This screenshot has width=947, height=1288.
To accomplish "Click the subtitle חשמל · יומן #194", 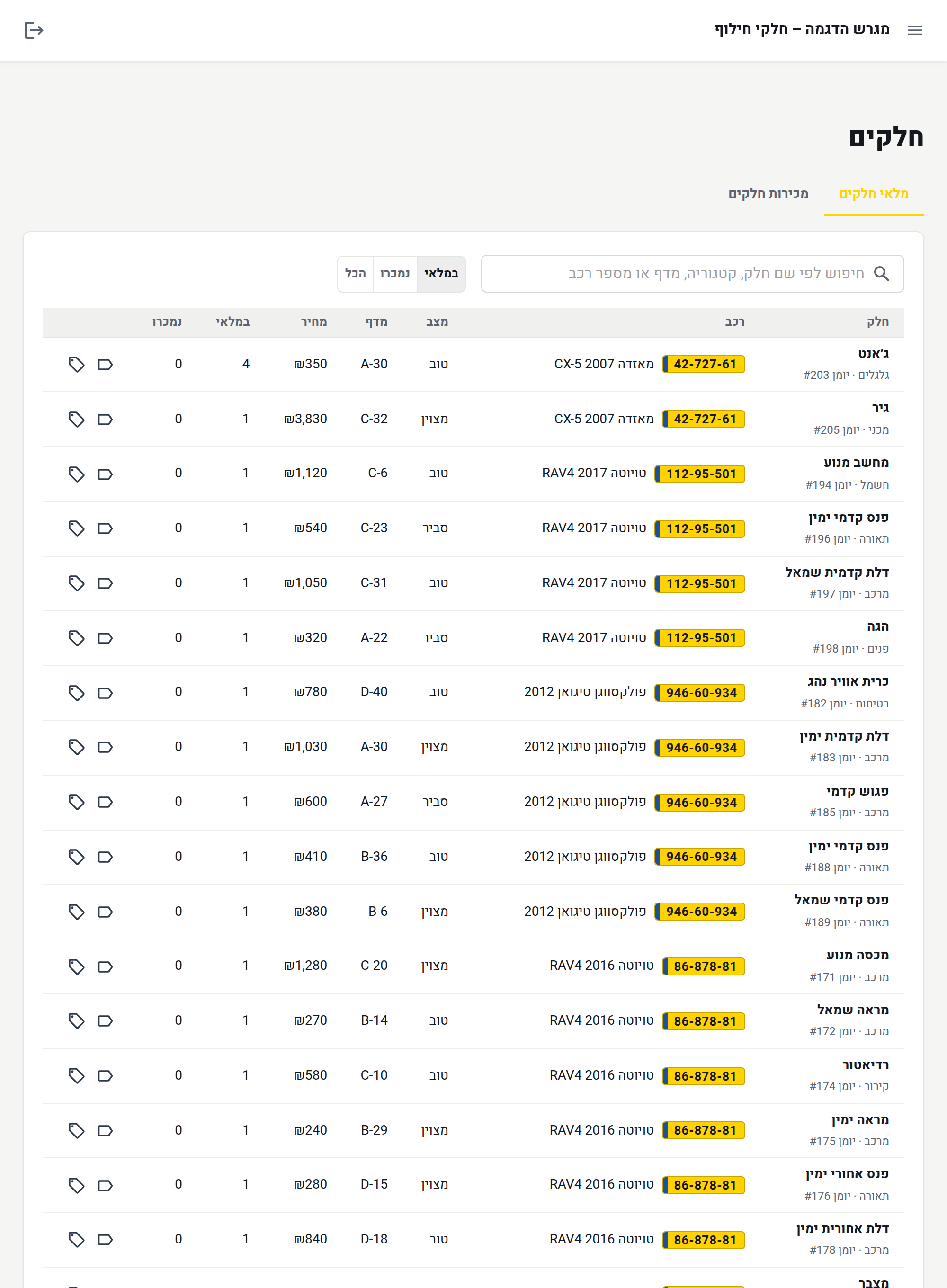I will (x=847, y=485).
